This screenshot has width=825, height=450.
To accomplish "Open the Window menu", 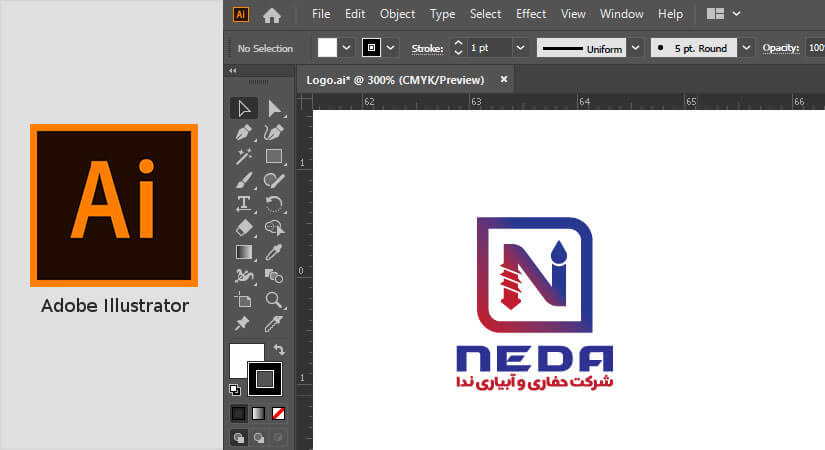I will pyautogui.click(x=621, y=14).
